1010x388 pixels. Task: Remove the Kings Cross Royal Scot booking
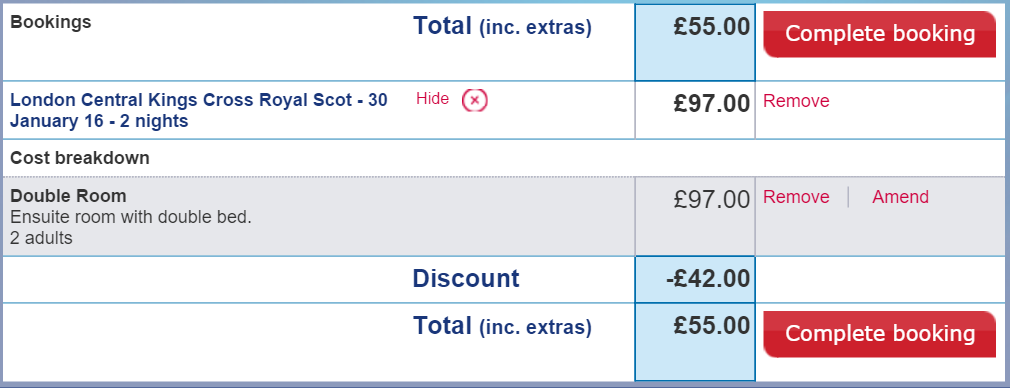click(x=796, y=101)
